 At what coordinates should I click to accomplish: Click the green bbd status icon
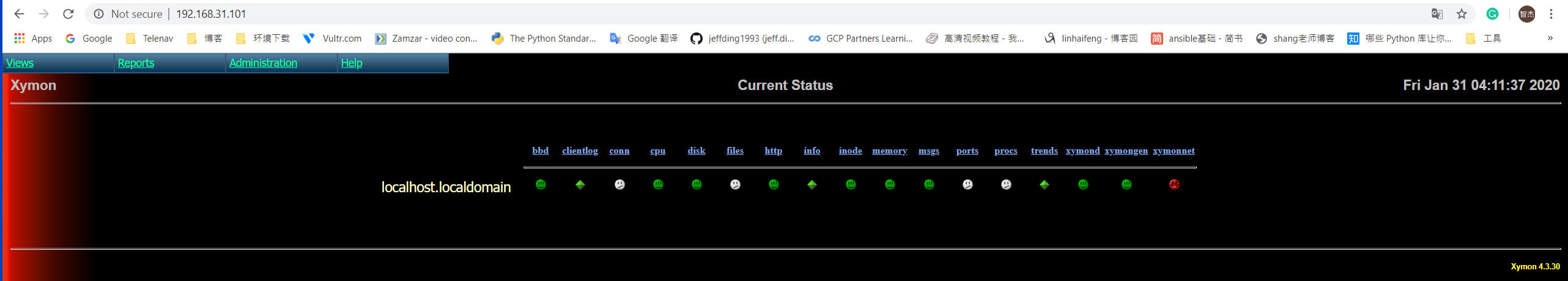(x=541, y=184)
